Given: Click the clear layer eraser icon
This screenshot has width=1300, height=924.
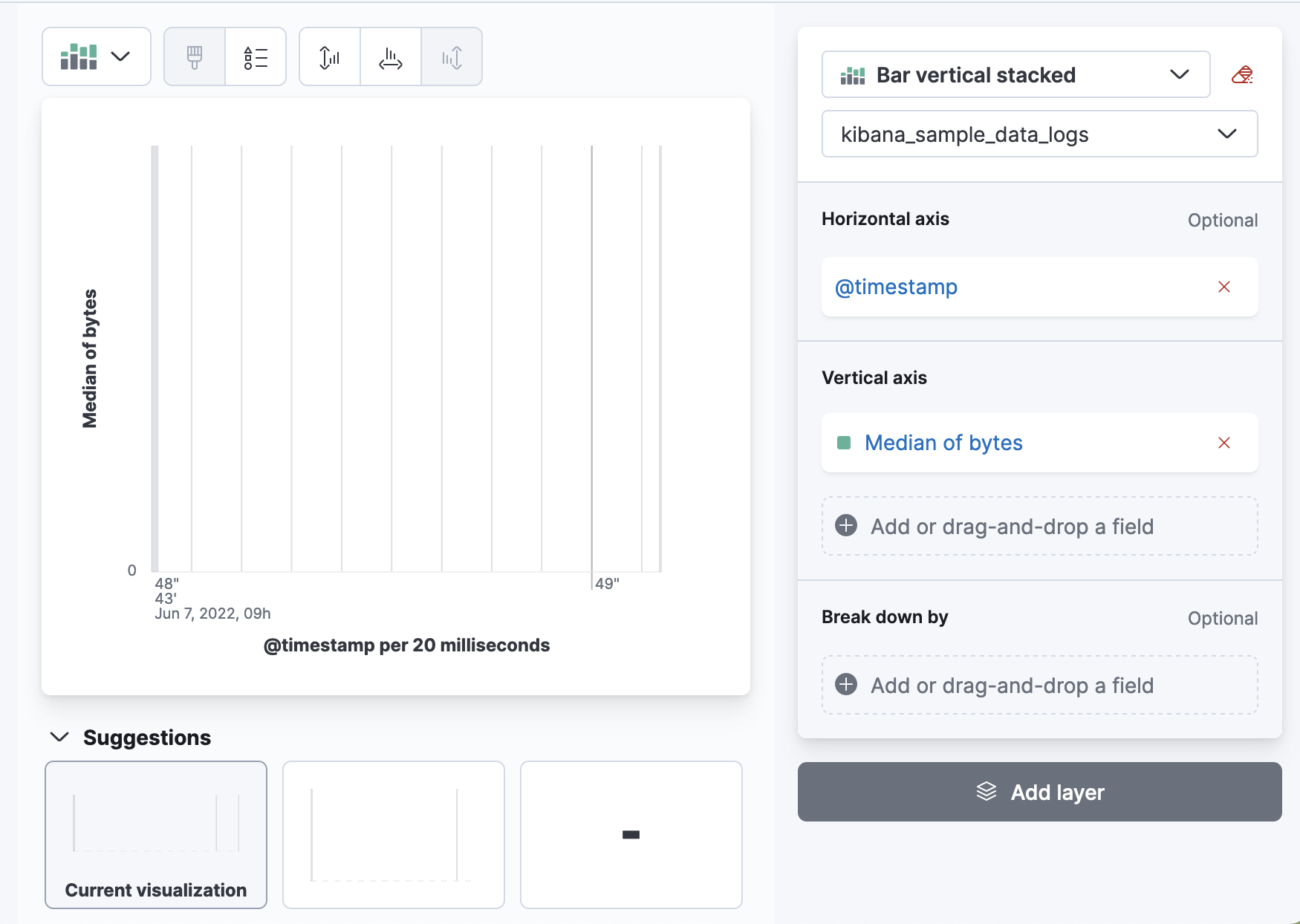Looking at the screenshot, I should point(1242,75).
